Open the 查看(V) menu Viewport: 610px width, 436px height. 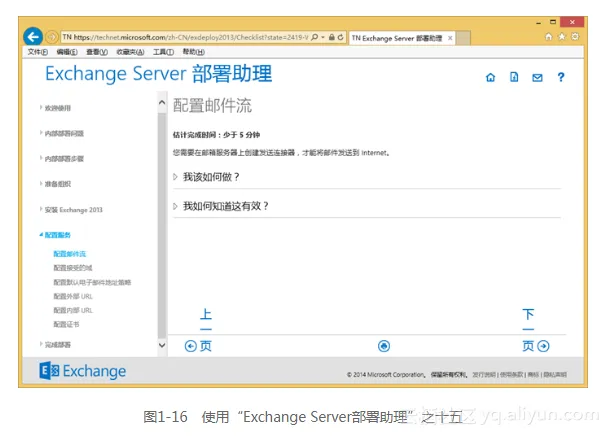pyautogui.click(x=97, y=52)
